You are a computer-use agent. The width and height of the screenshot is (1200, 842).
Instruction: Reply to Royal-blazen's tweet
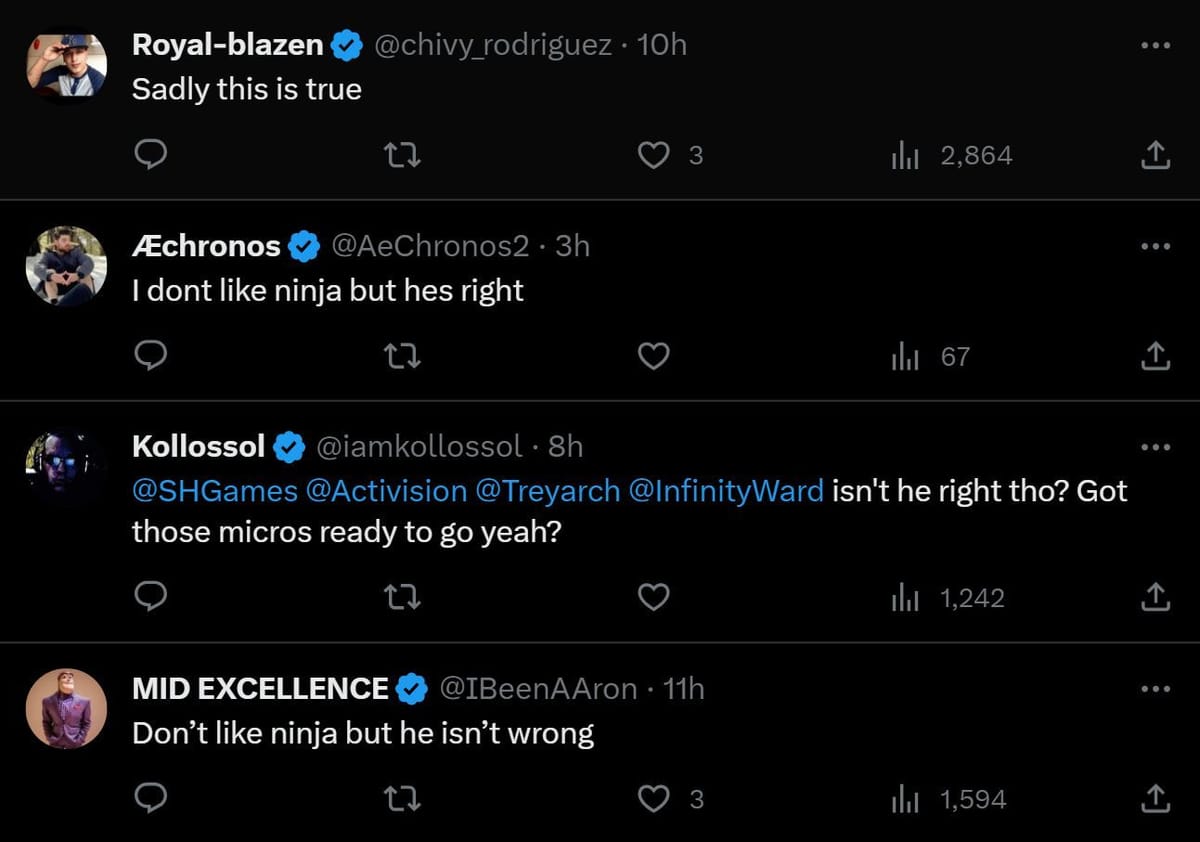pos(150,155)
